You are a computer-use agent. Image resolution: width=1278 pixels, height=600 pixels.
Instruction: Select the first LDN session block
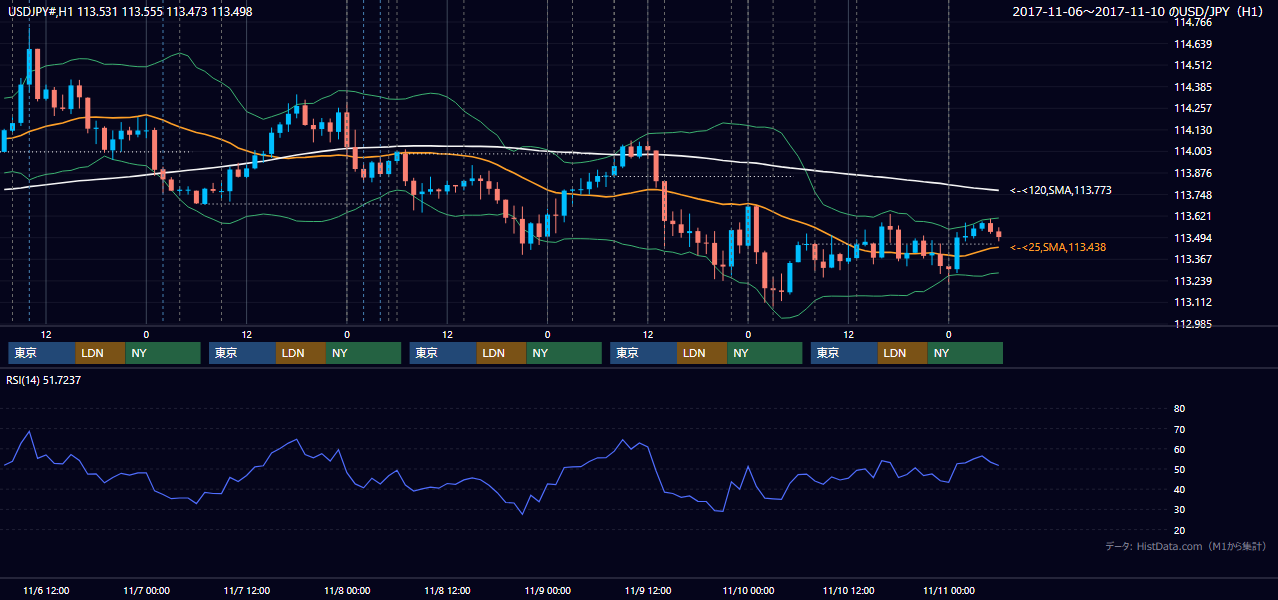coord(100,353)
